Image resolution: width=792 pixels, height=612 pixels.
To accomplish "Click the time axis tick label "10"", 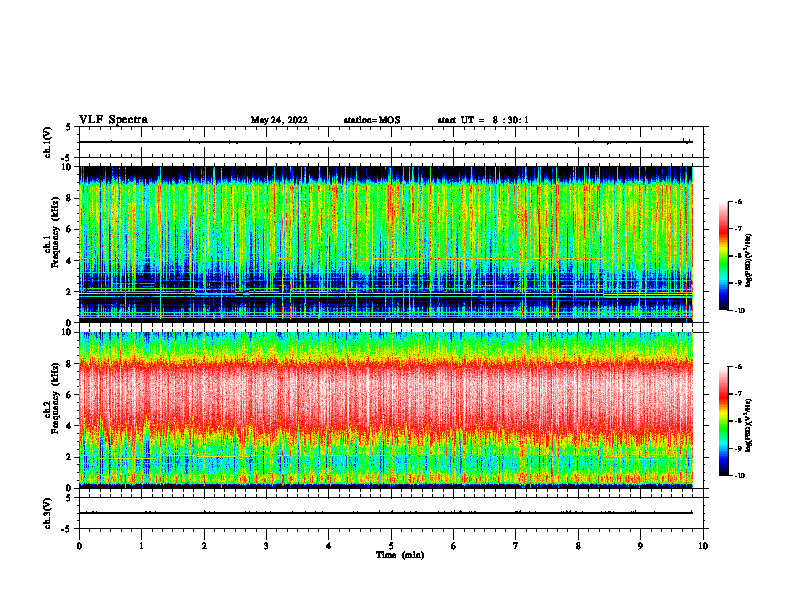I will point(703,546).
